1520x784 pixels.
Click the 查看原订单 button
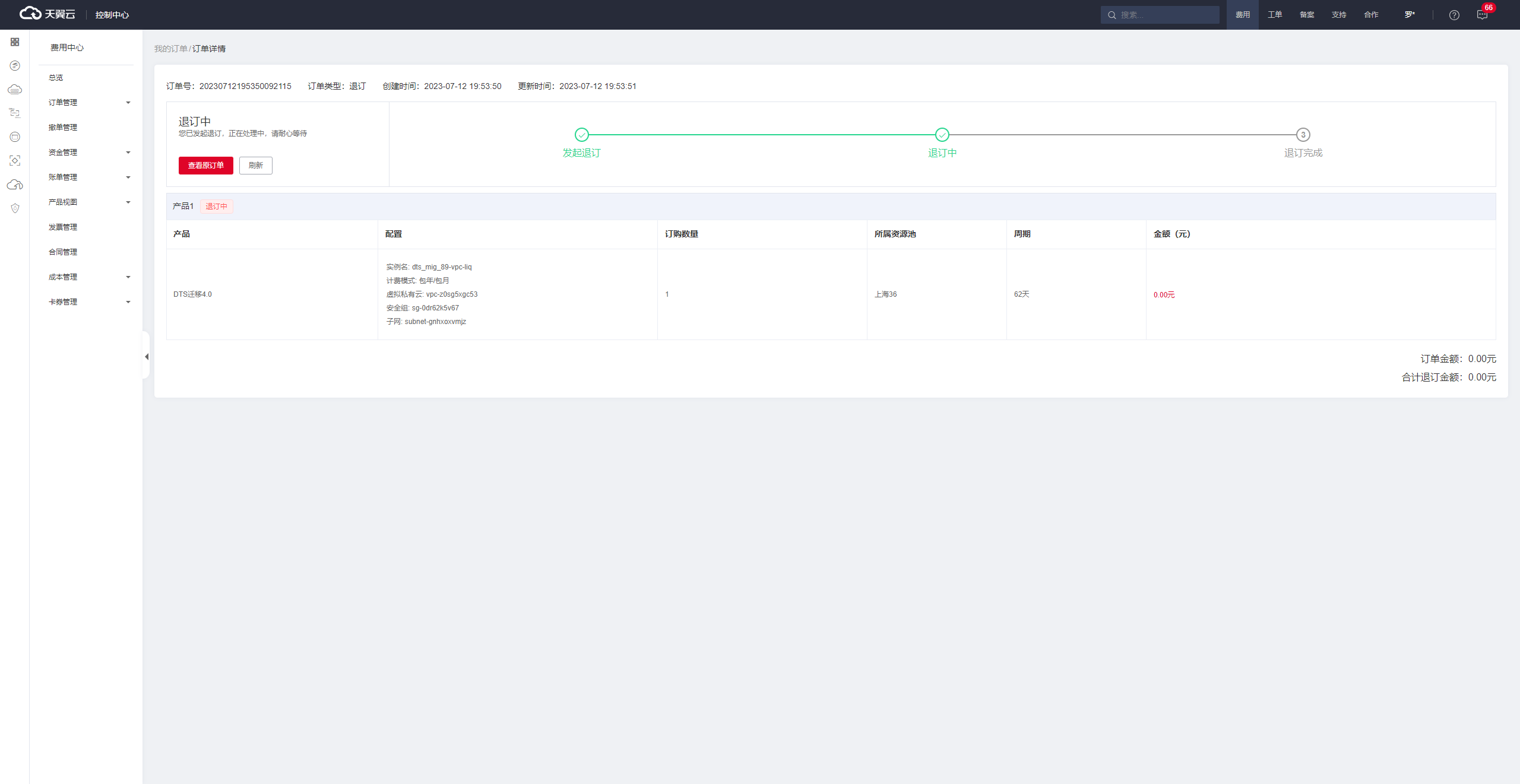[205, 166]
